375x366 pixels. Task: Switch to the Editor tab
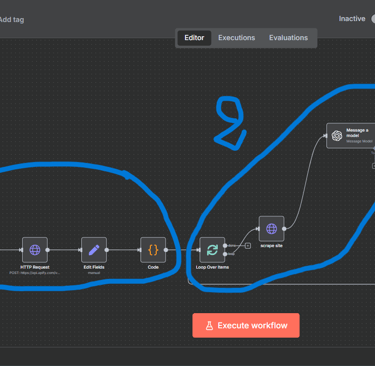(x=194, y=38)
